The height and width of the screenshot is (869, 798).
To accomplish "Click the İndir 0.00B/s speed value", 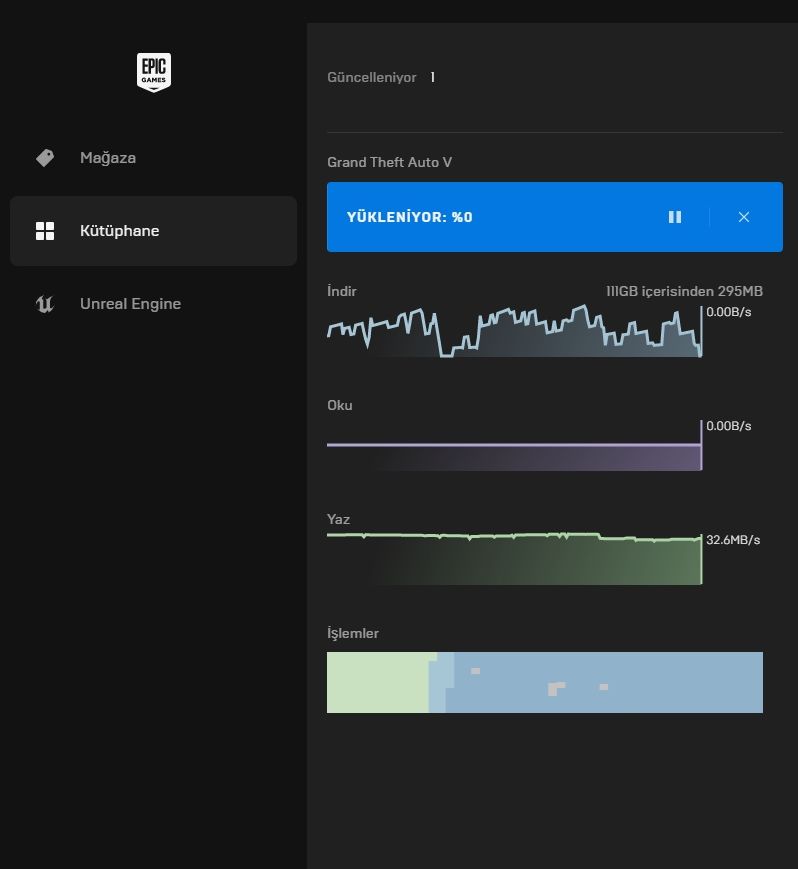I will 729,312.
